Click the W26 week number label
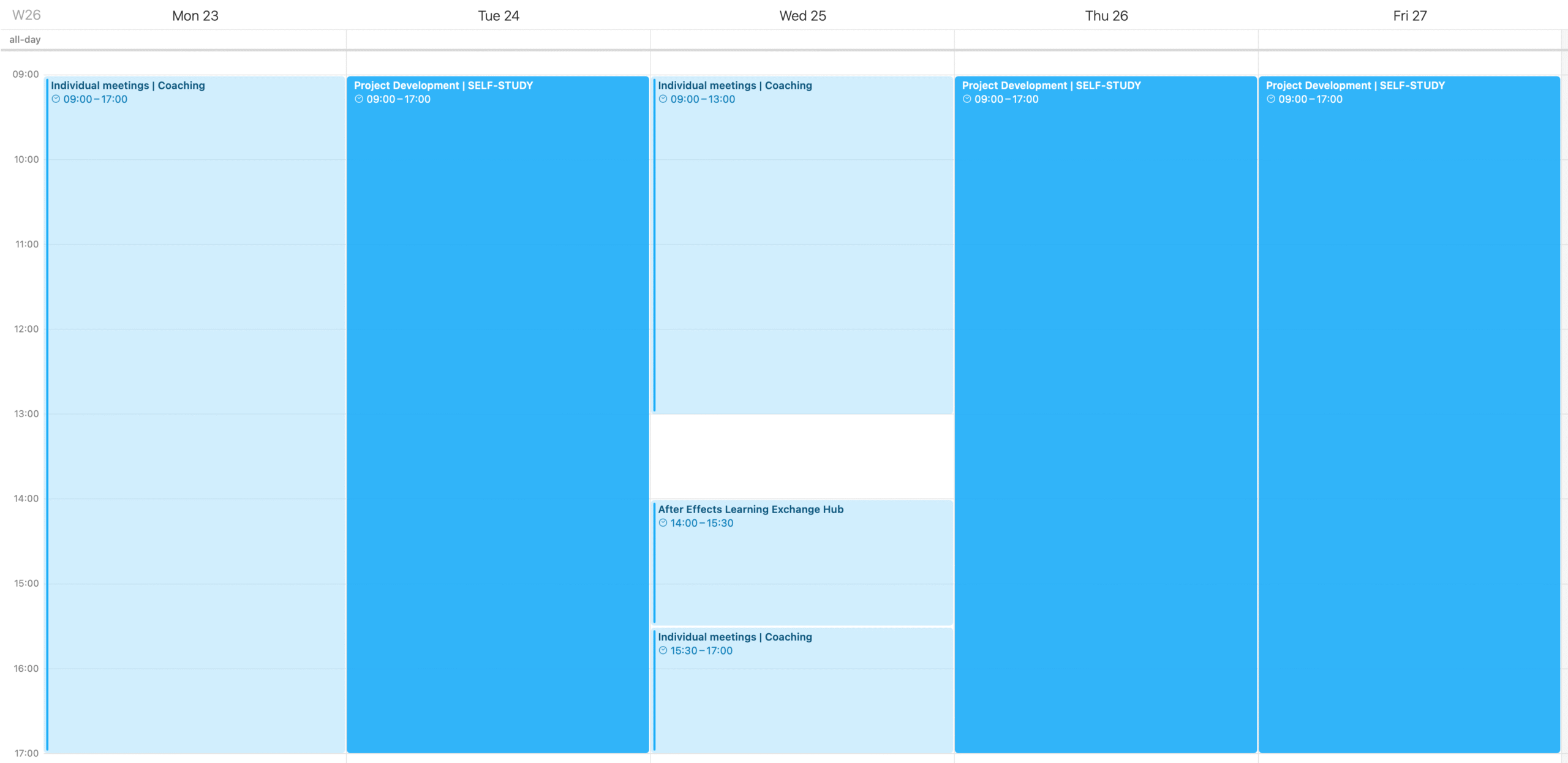The width and height of the screenshot is (1568, 763). coord(26,15)
